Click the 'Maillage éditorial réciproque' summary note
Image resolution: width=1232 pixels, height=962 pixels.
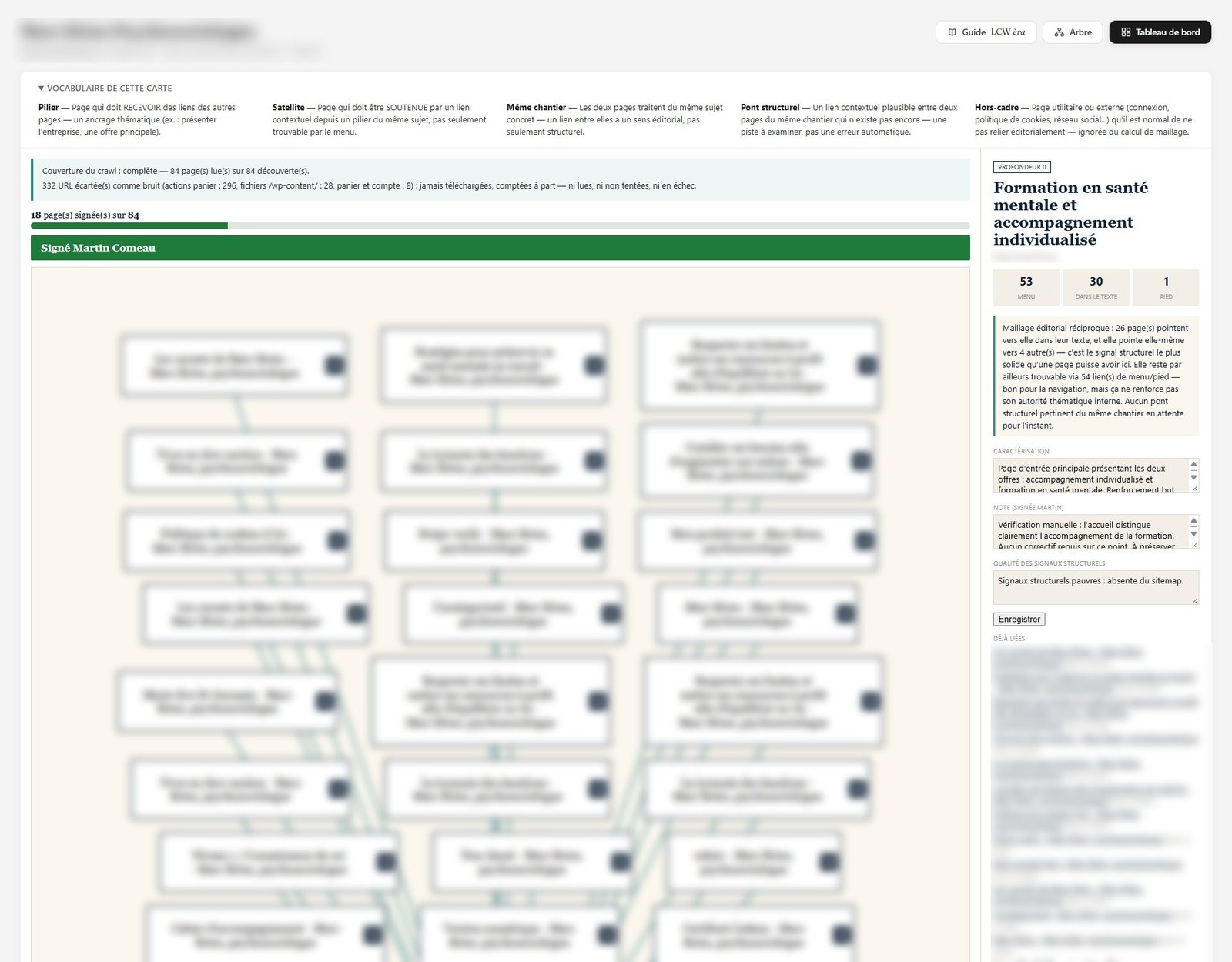pos(1096,376)
